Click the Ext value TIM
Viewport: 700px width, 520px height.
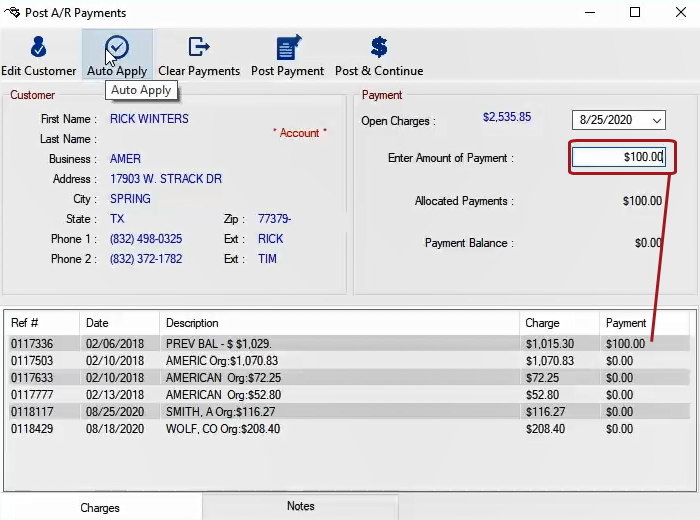267,259
